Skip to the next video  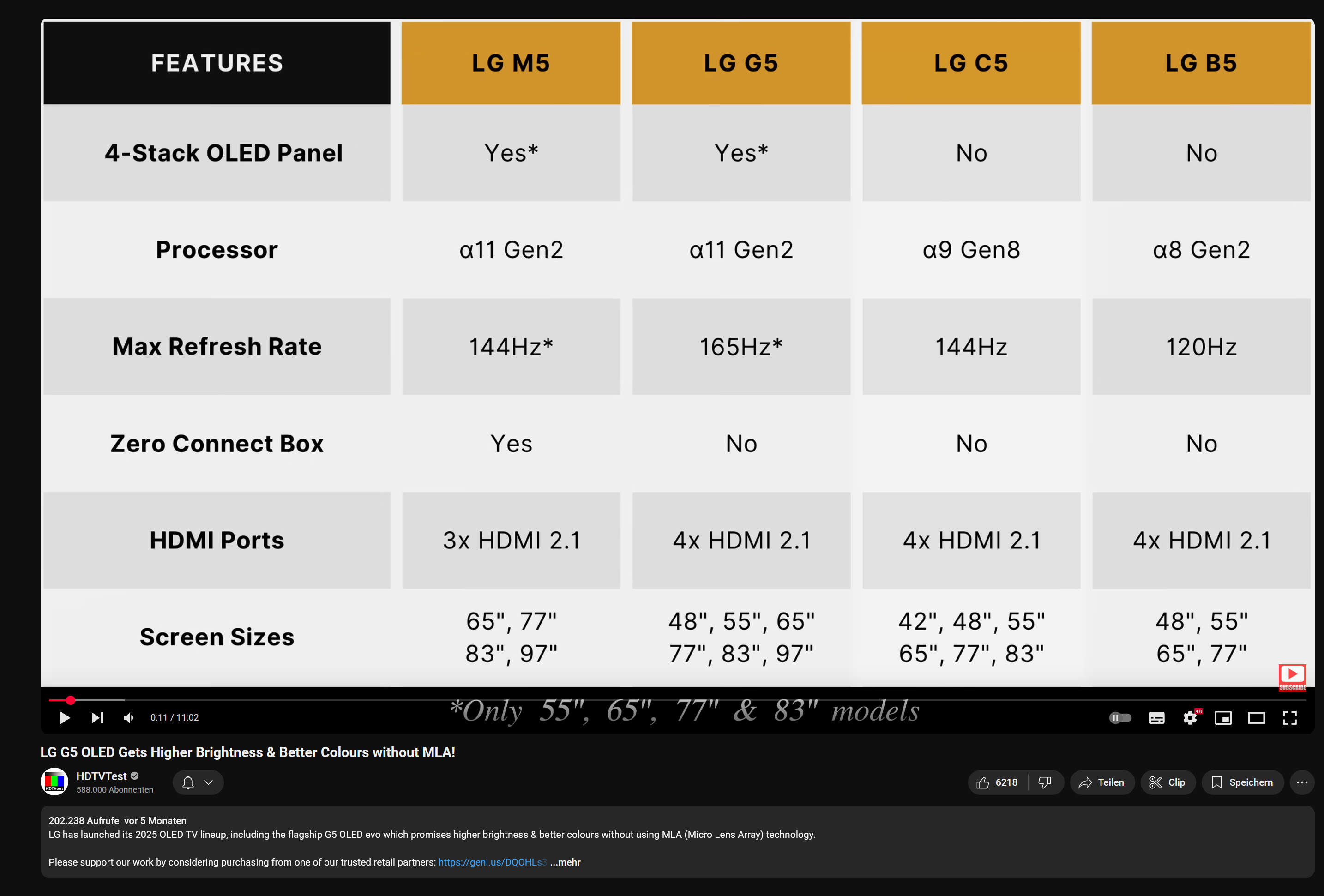[97, 717]
